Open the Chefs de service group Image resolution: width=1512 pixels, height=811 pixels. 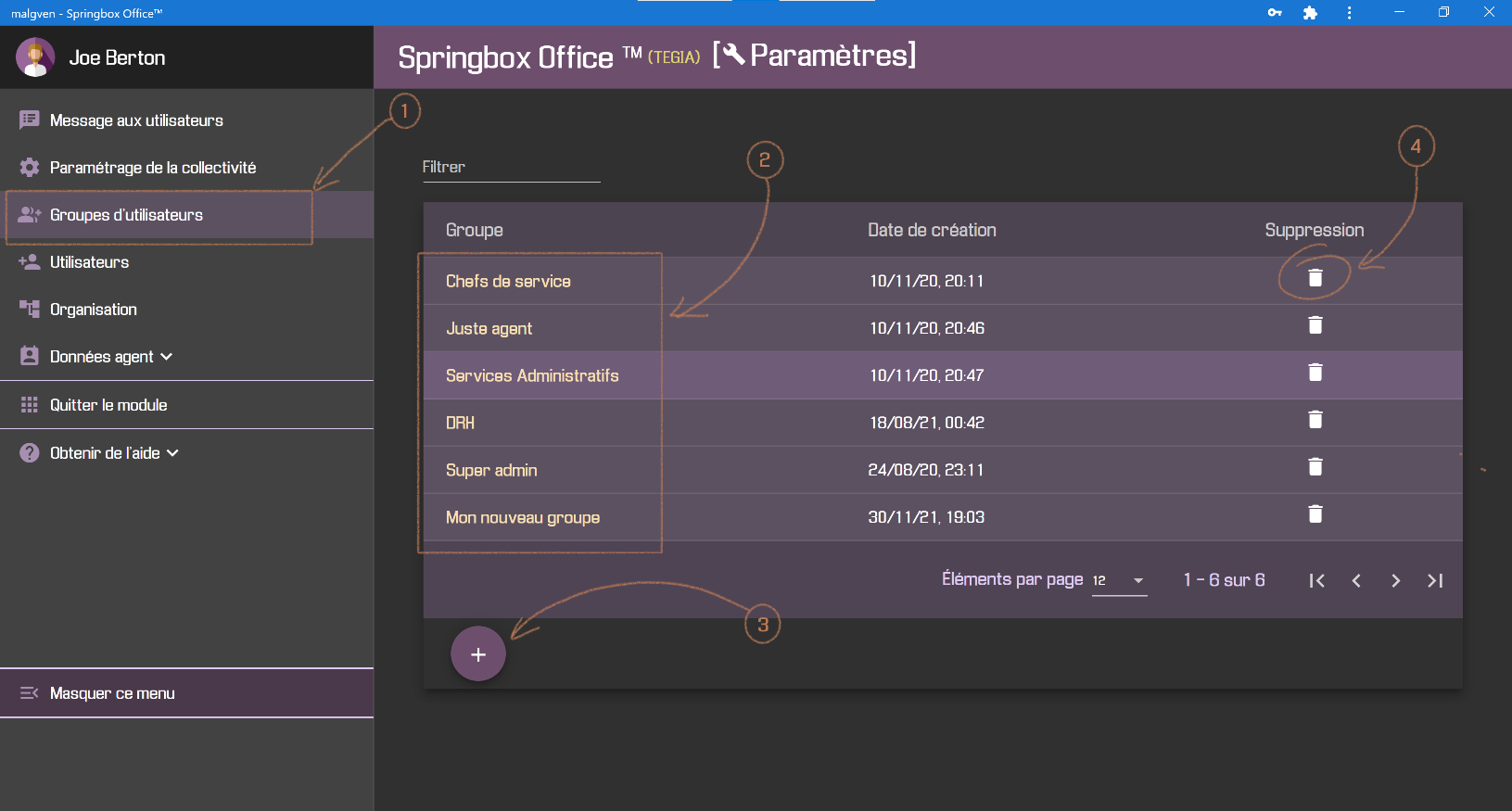(x=508, y=282)
